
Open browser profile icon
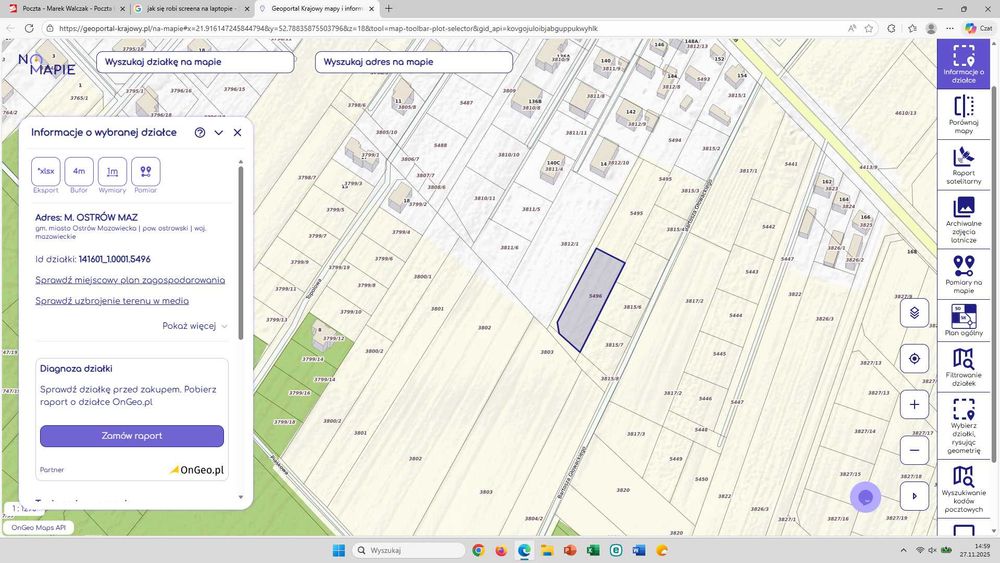pyautogui.click(x=931, y=28)
